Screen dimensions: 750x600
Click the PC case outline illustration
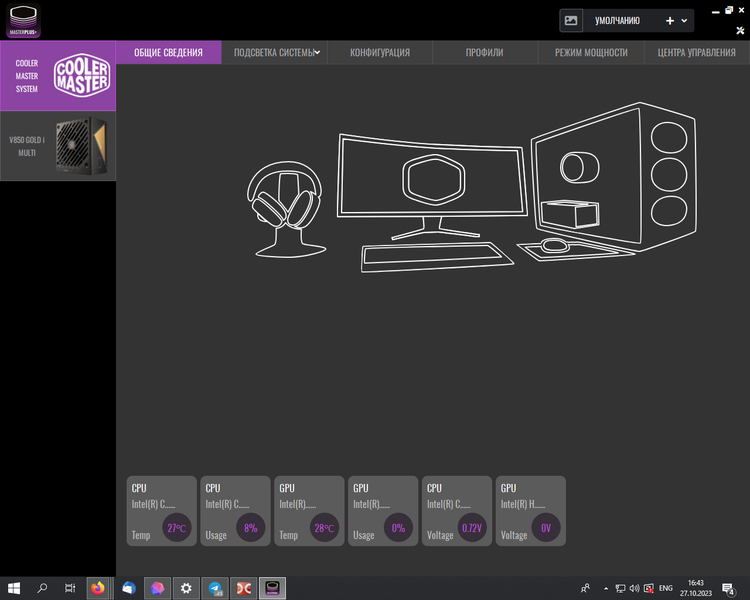pos(614,176)
